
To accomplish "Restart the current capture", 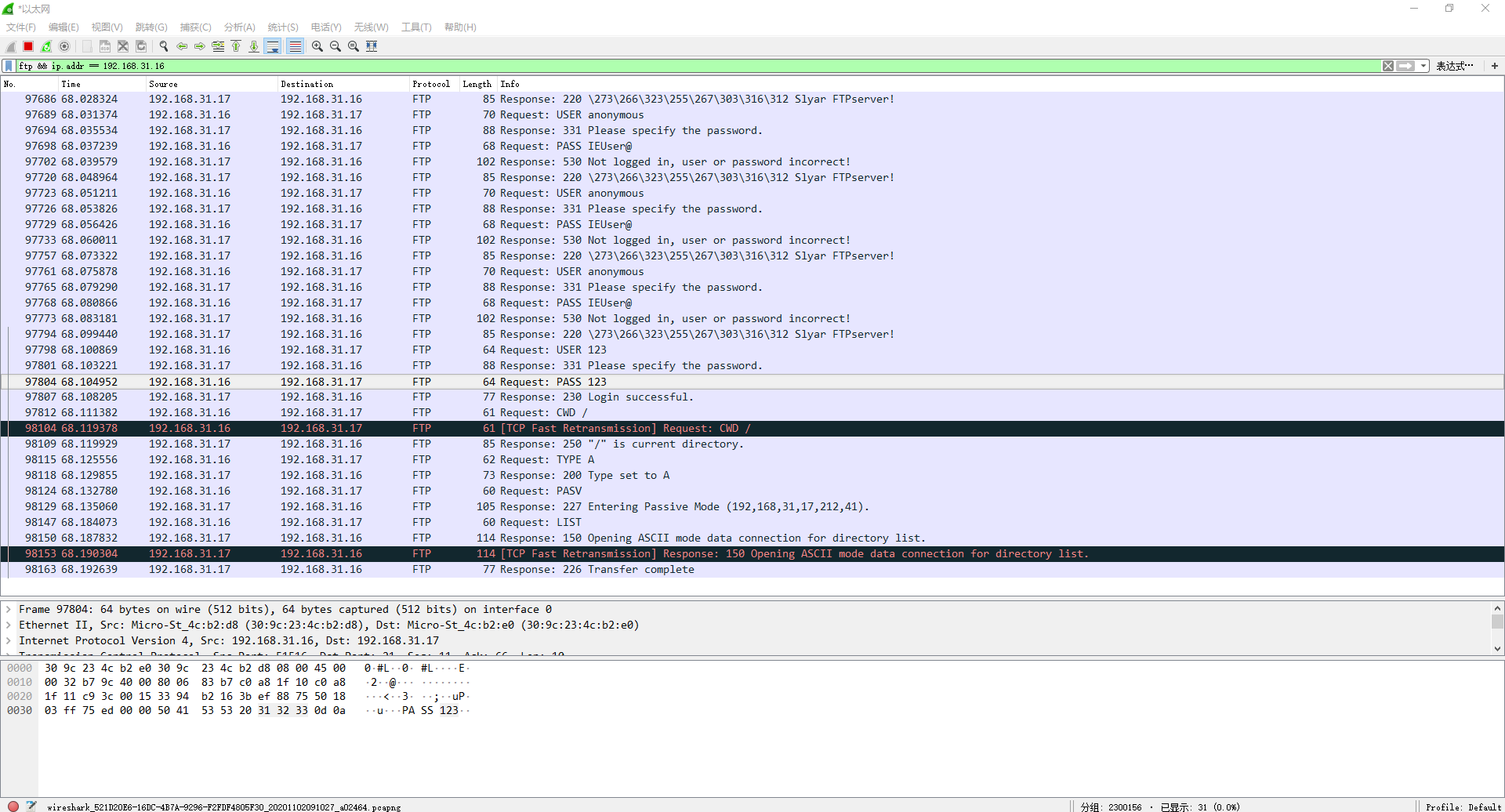I will tap(46, 46).
